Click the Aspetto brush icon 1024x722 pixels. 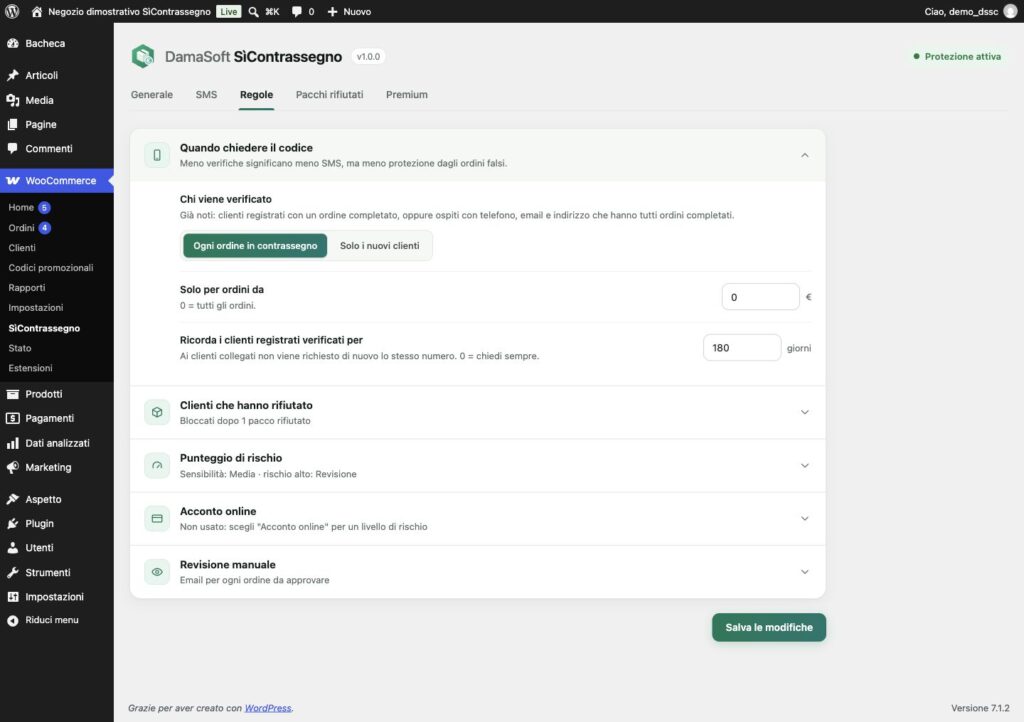coord(12,499)
